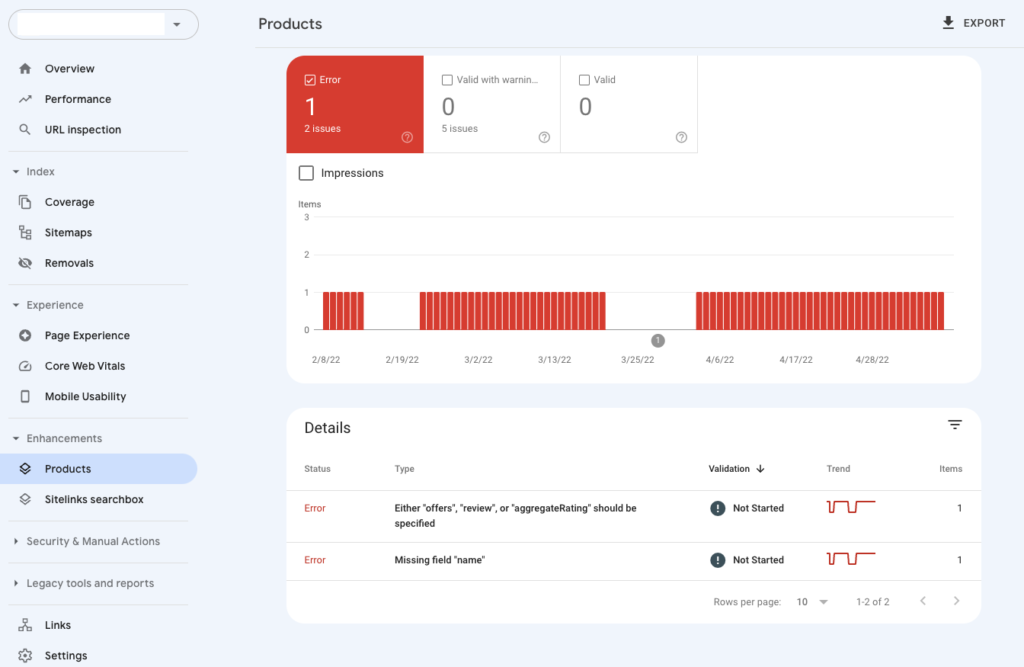Select the Error status card
The image size is (1024, 667).
(x=355, y=105)
